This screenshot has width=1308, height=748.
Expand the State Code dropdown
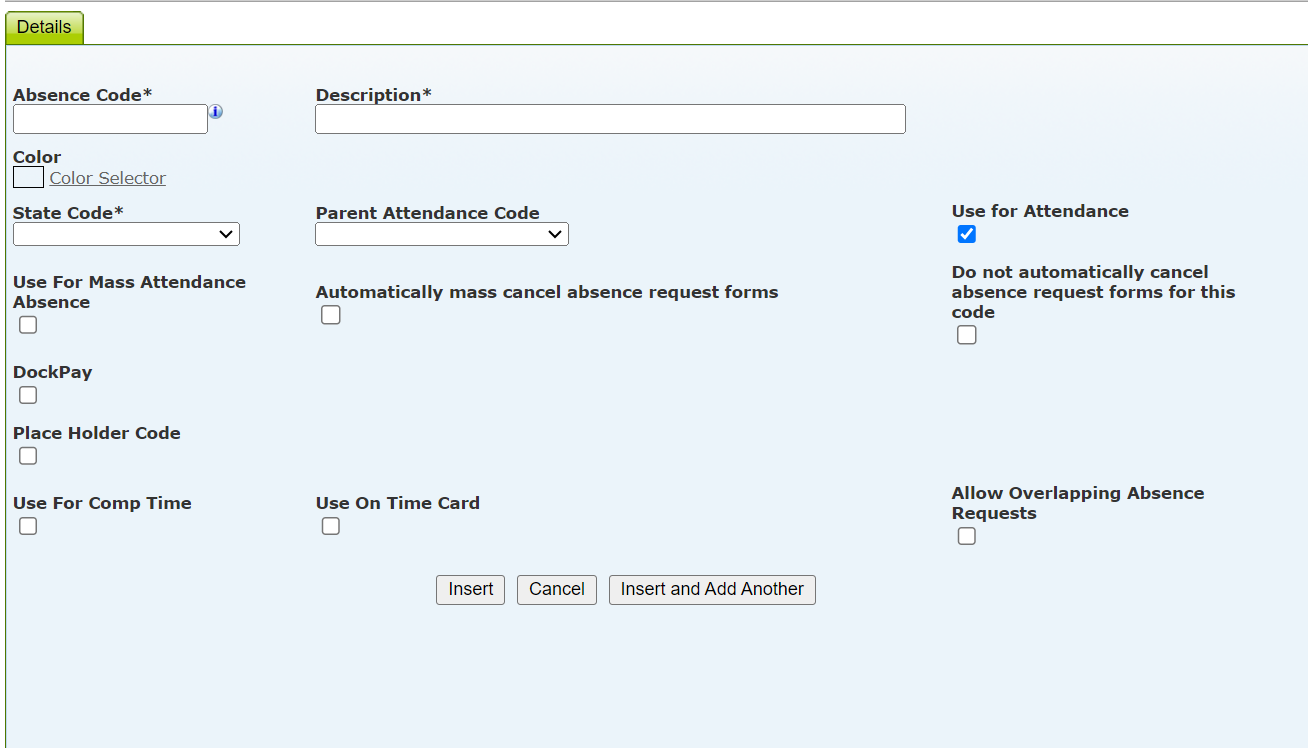(x=126, y=234)
